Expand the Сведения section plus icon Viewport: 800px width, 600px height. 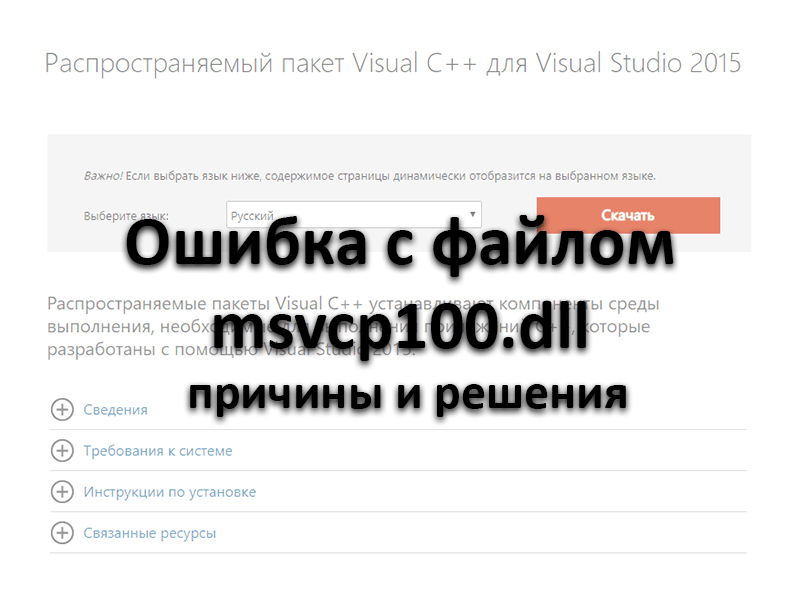[x=62, y=410]
